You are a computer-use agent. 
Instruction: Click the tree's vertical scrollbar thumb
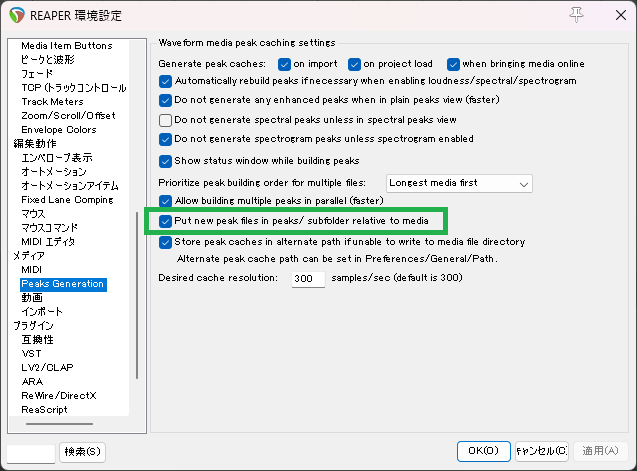(137, 295)
